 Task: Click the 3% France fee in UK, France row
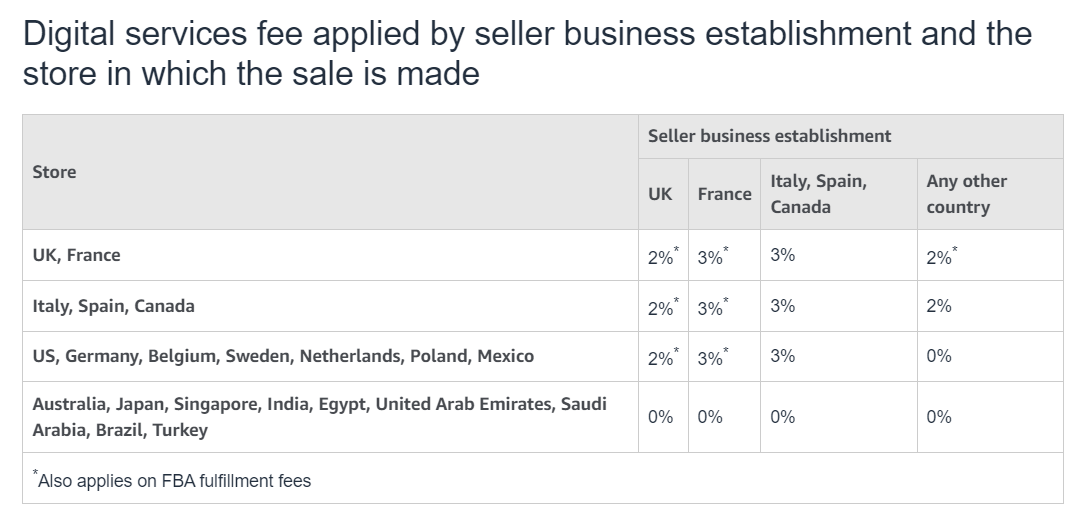[x=712, y=256]
